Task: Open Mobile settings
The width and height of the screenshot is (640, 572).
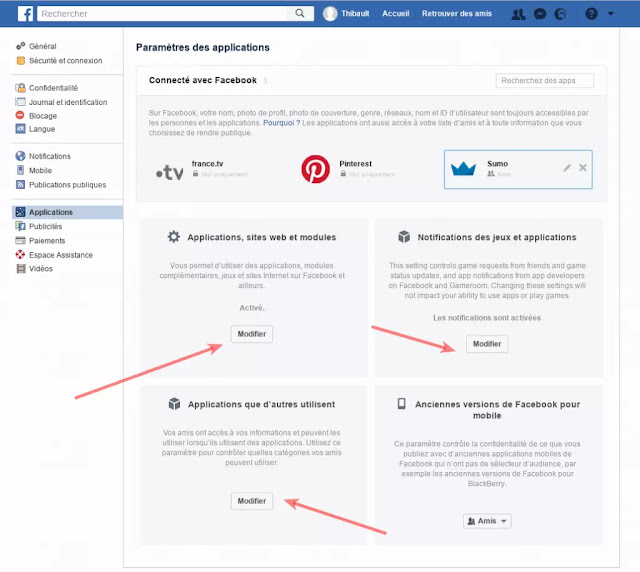Action: (40, 170)
